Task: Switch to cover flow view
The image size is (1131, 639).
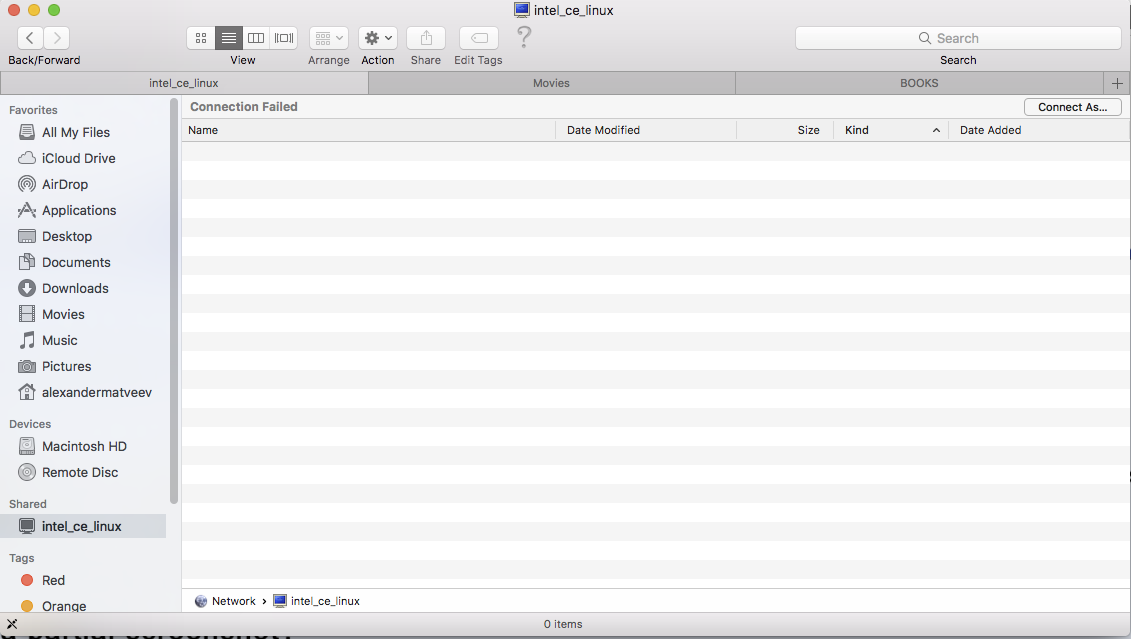Action: 283,38
